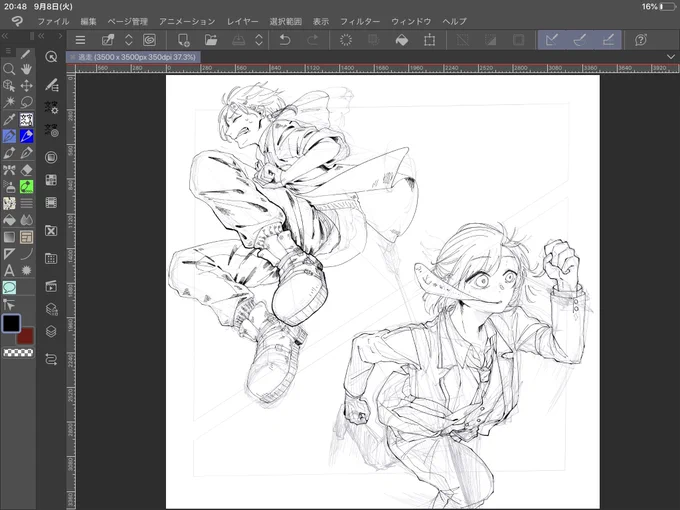
Task: Select the transparent checkered color
Action: point(18,353)
